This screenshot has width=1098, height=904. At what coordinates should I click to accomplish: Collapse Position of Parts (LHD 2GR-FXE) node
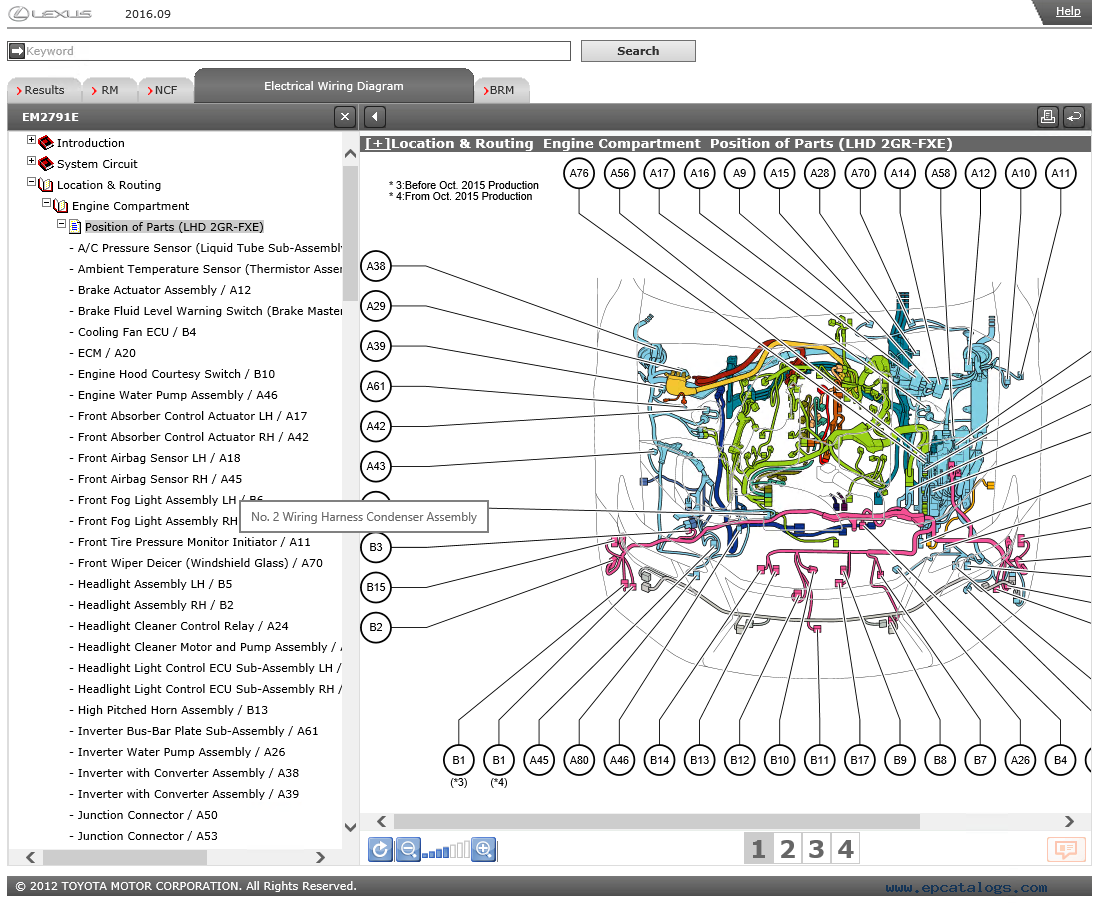(x=62, y=224)
